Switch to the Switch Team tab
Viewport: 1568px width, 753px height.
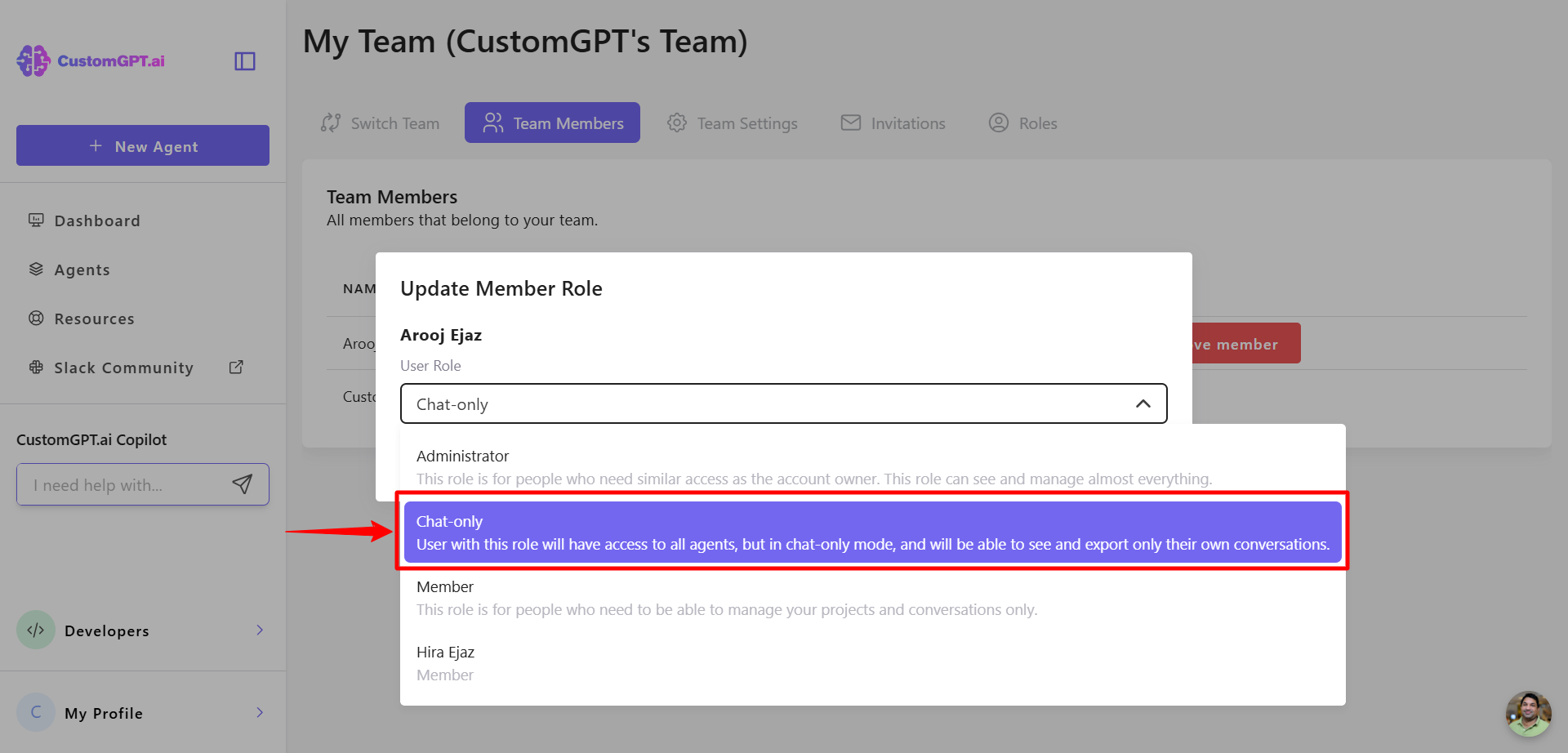click(x=380, y=123)
